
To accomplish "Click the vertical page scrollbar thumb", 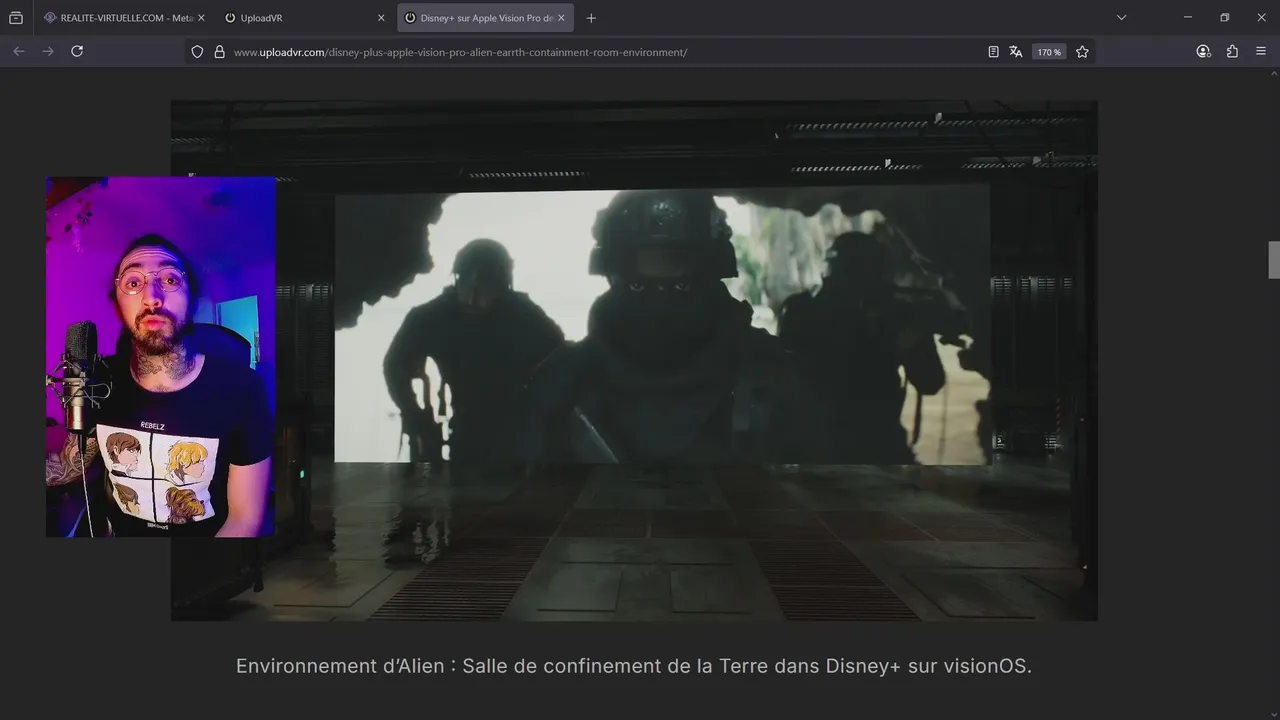I will point(1274,260).
